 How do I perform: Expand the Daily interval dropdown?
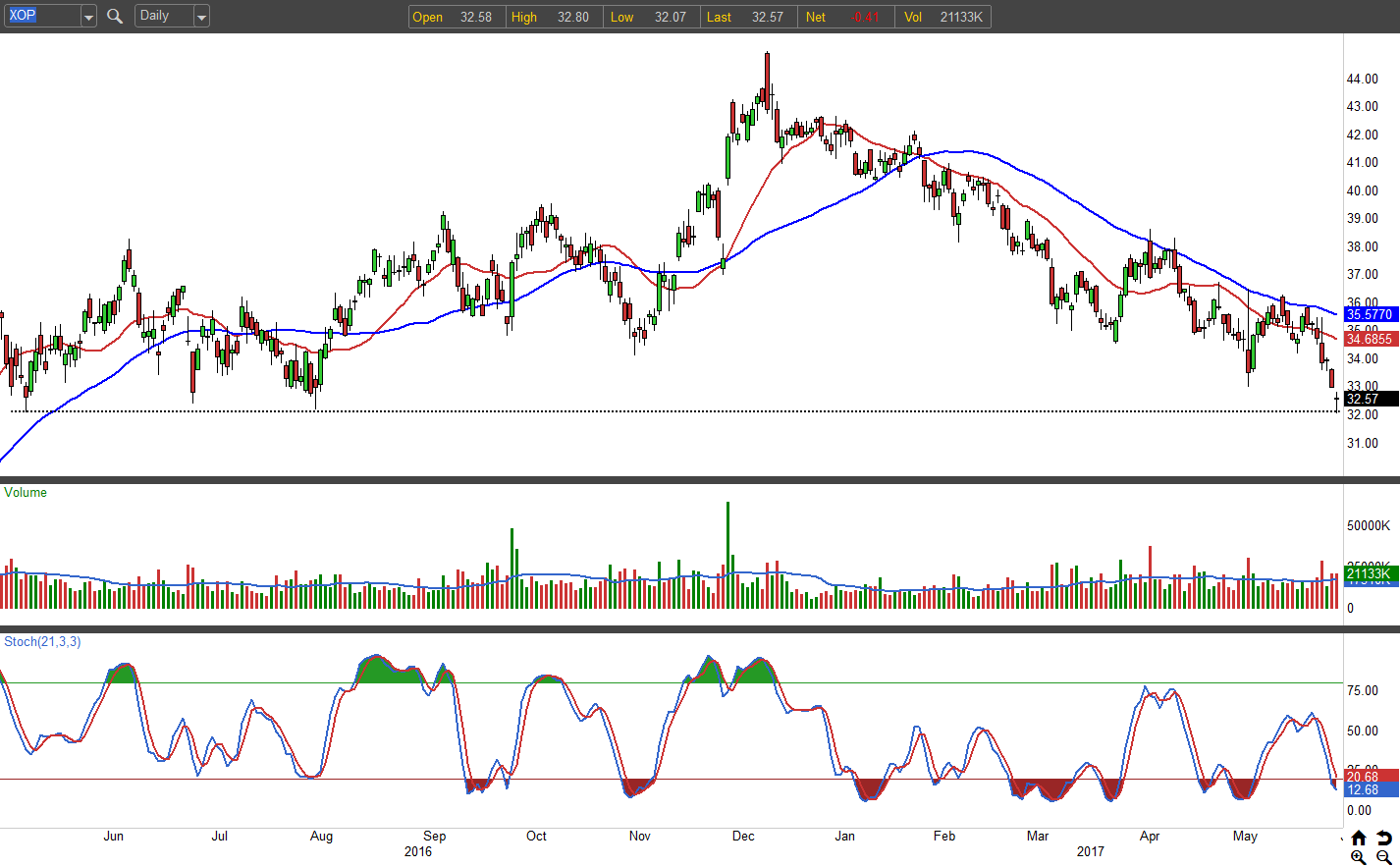coord(200,17)
